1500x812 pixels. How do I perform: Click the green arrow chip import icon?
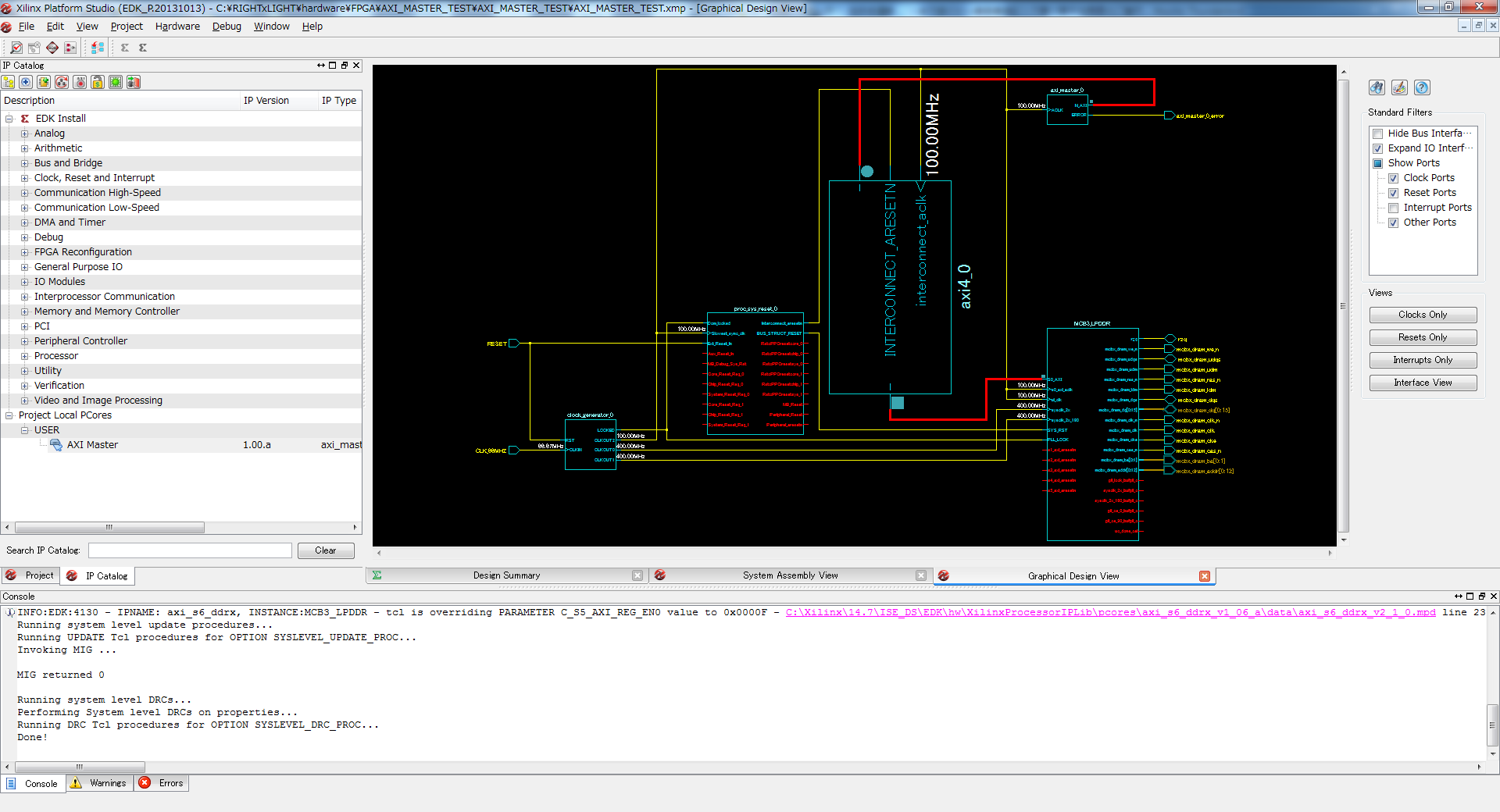tap(134, 82)
